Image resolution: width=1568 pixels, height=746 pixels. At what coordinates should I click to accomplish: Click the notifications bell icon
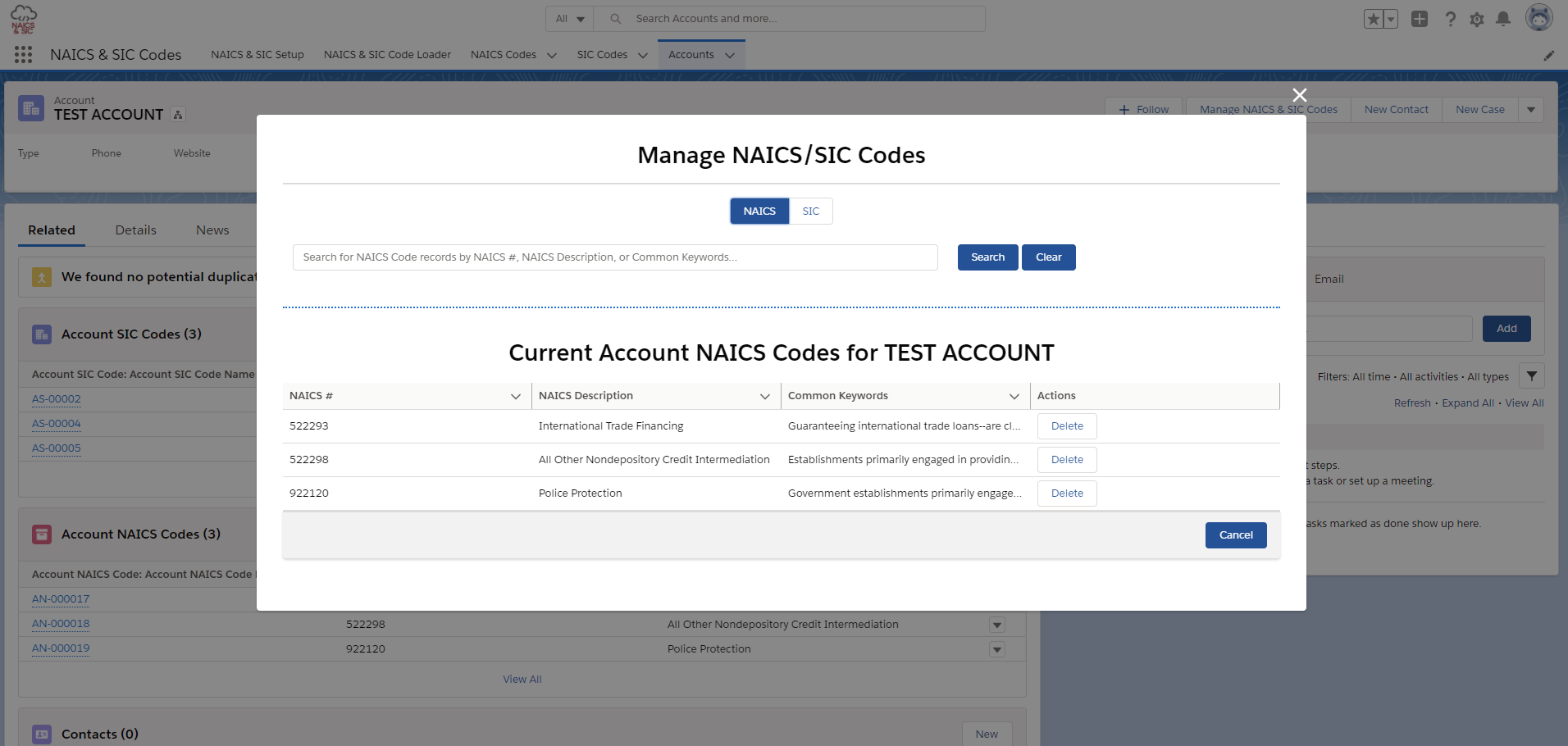coord(1502,19)
